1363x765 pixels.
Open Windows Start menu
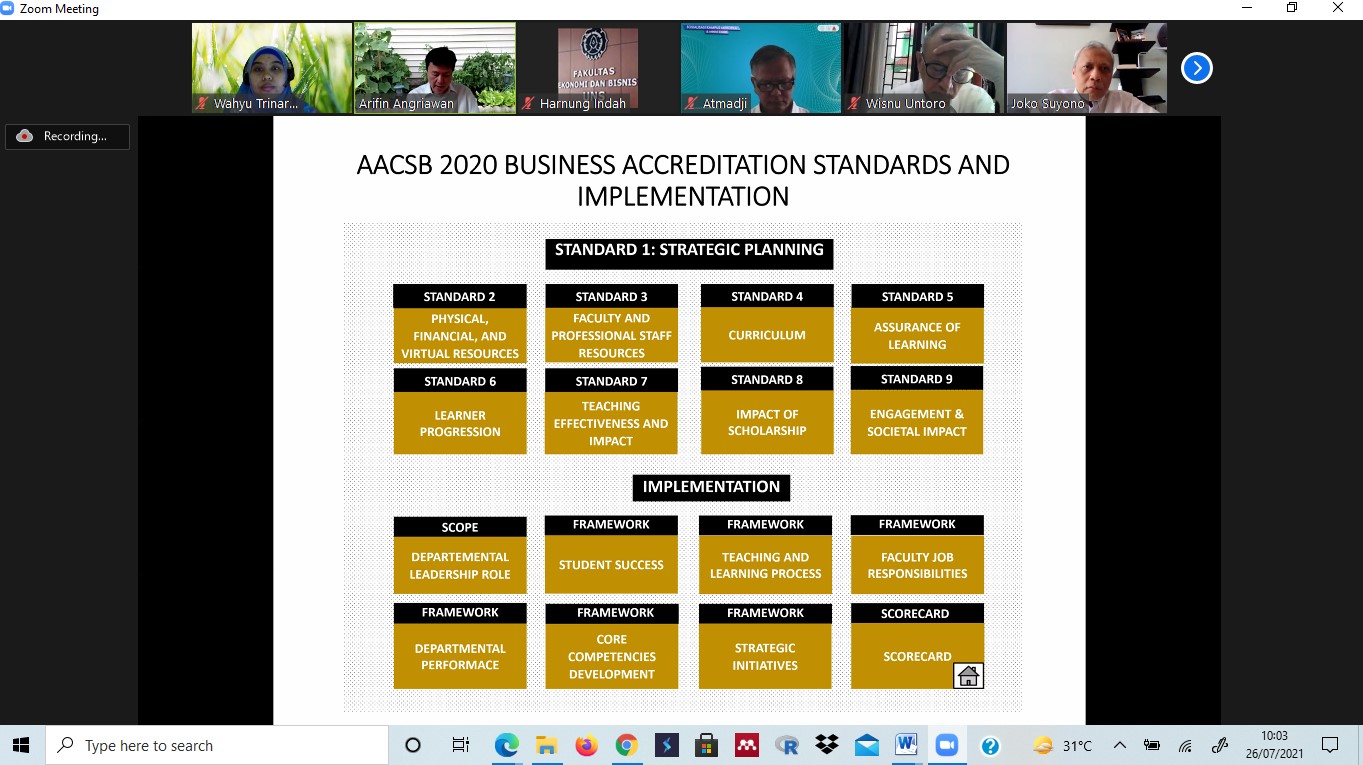pyautogui.click(x=21, y=745)
